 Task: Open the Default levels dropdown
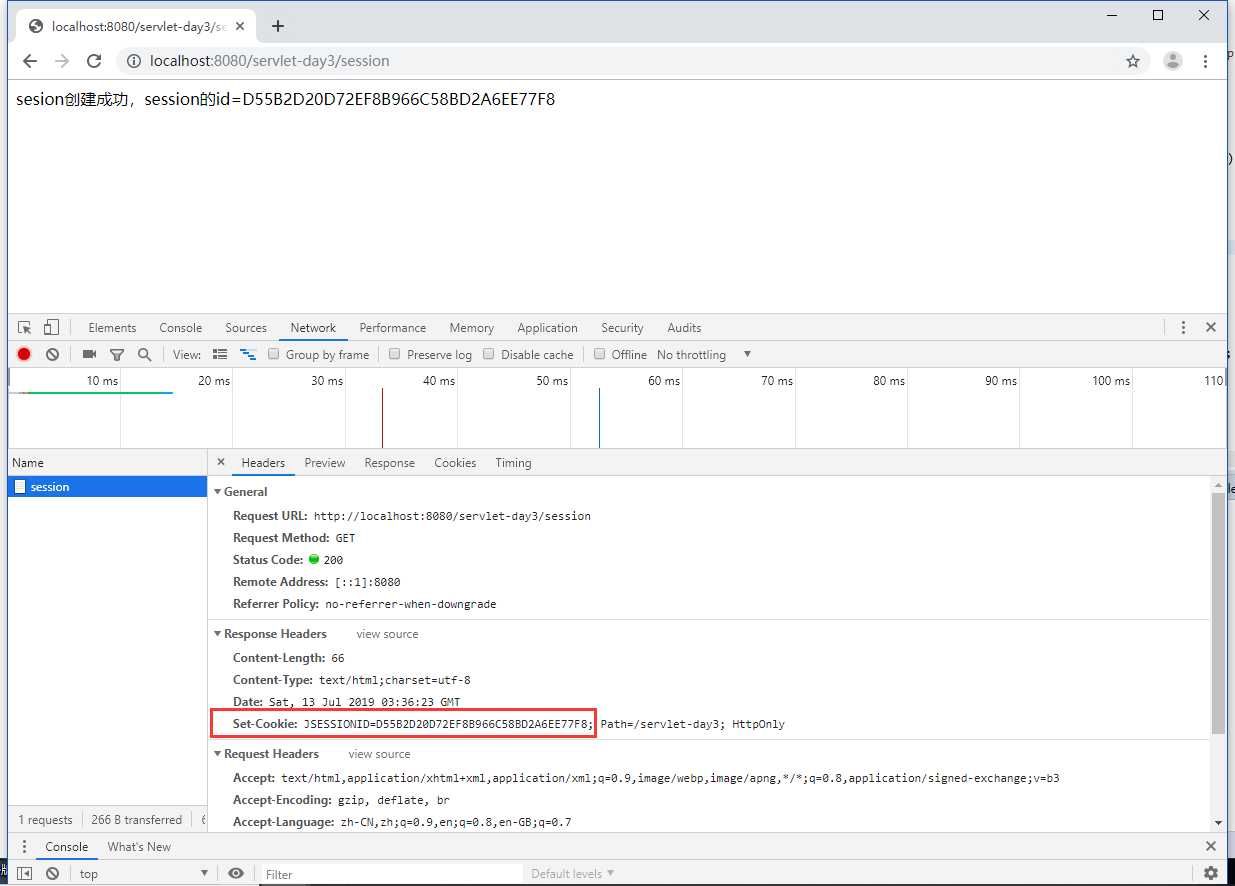573,873
